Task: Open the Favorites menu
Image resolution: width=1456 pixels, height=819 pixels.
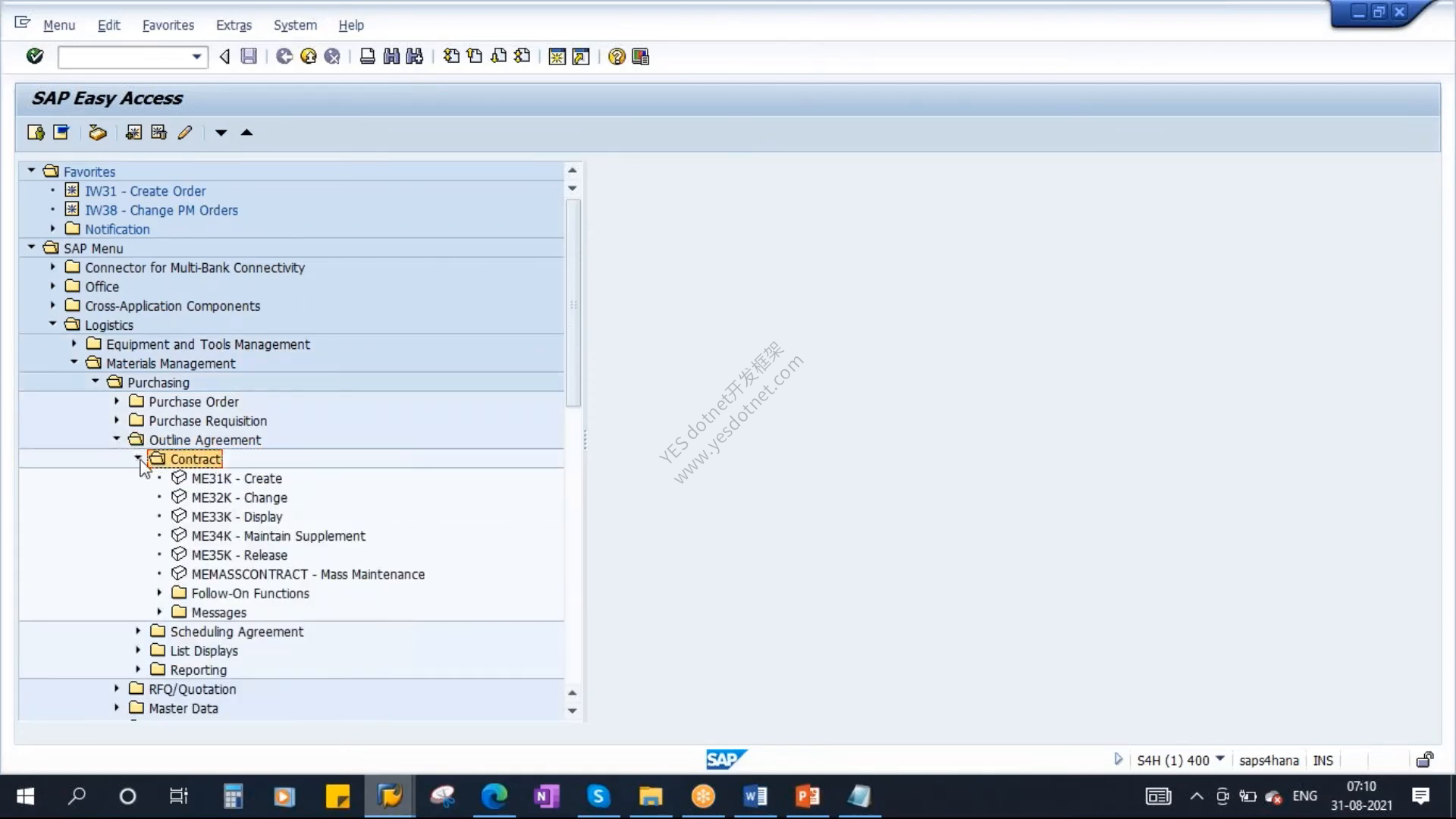Action: [168, 25]
